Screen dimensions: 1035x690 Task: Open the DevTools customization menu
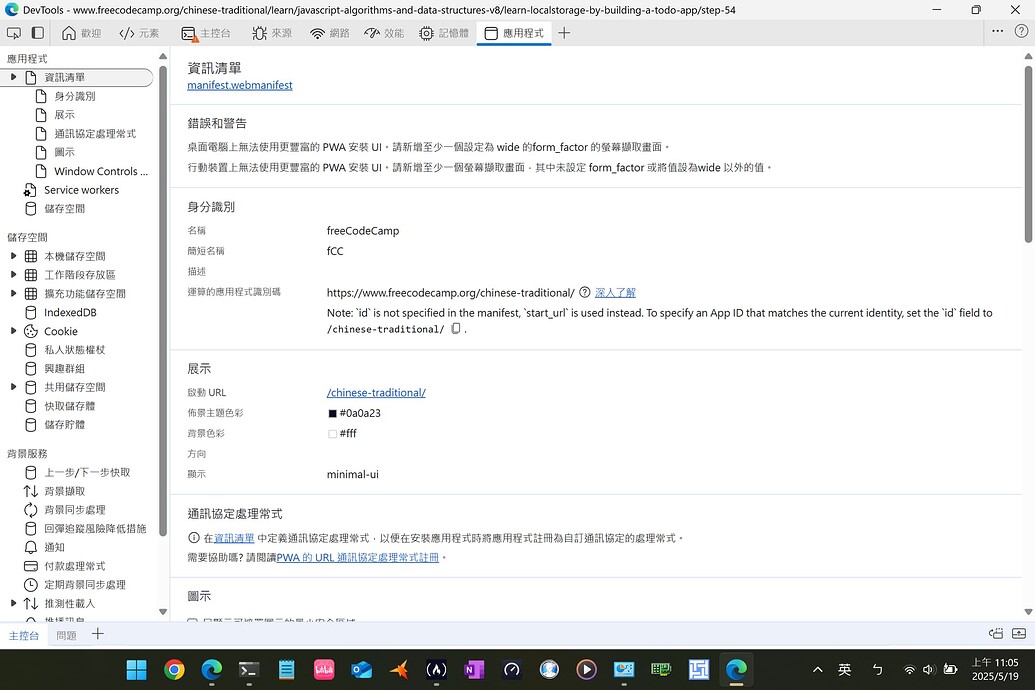[x=997, y=33]
